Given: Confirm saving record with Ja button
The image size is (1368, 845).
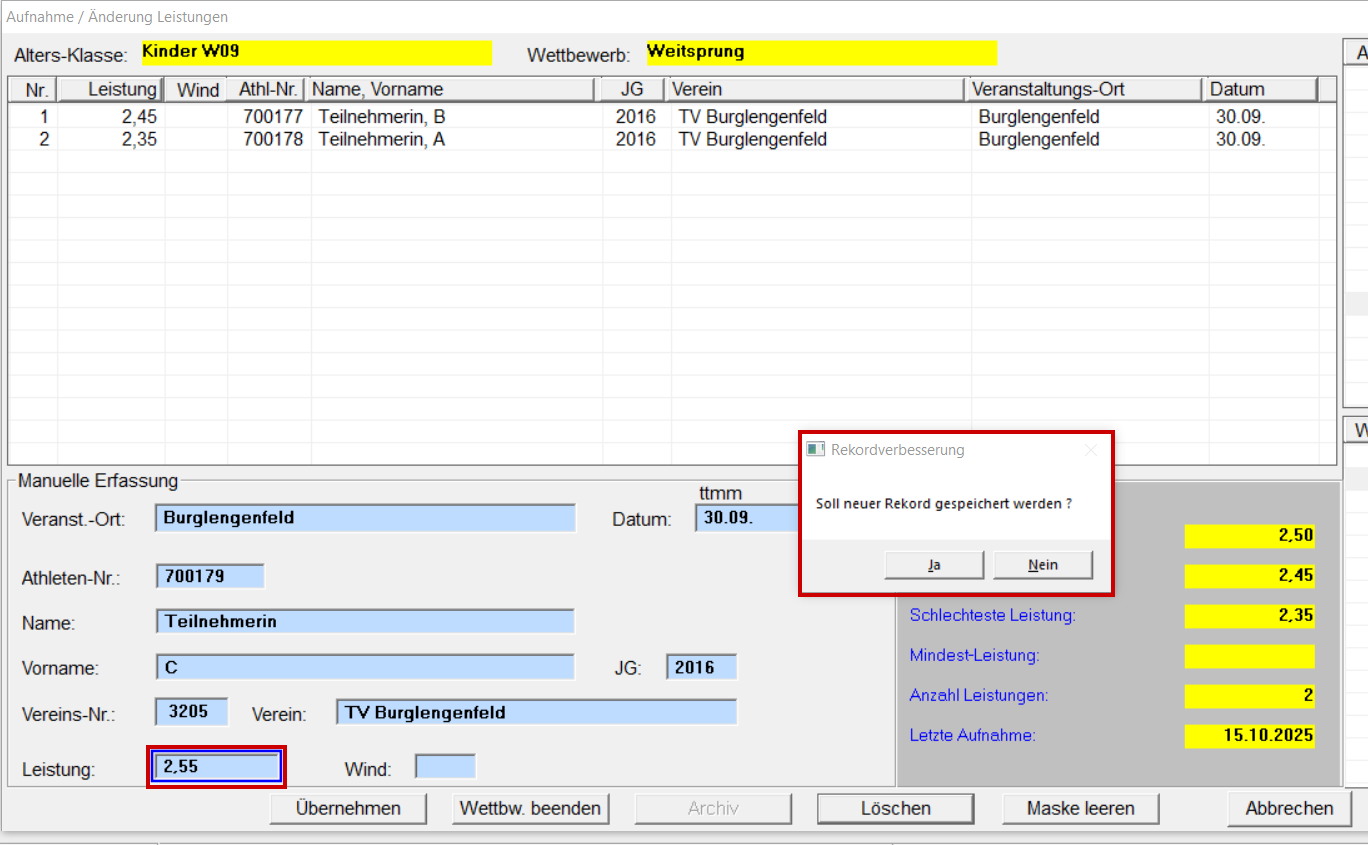Looking at the screenshot, I should pyautogui.click(x=934, y=565).
